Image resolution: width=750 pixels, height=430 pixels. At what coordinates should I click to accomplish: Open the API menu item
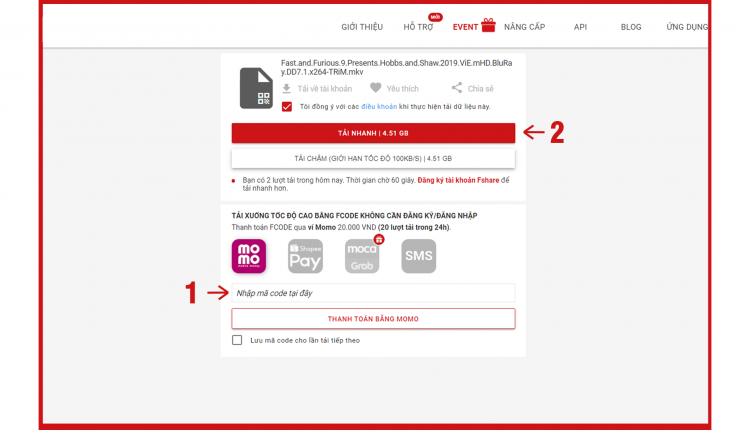(x=580, y=27)
